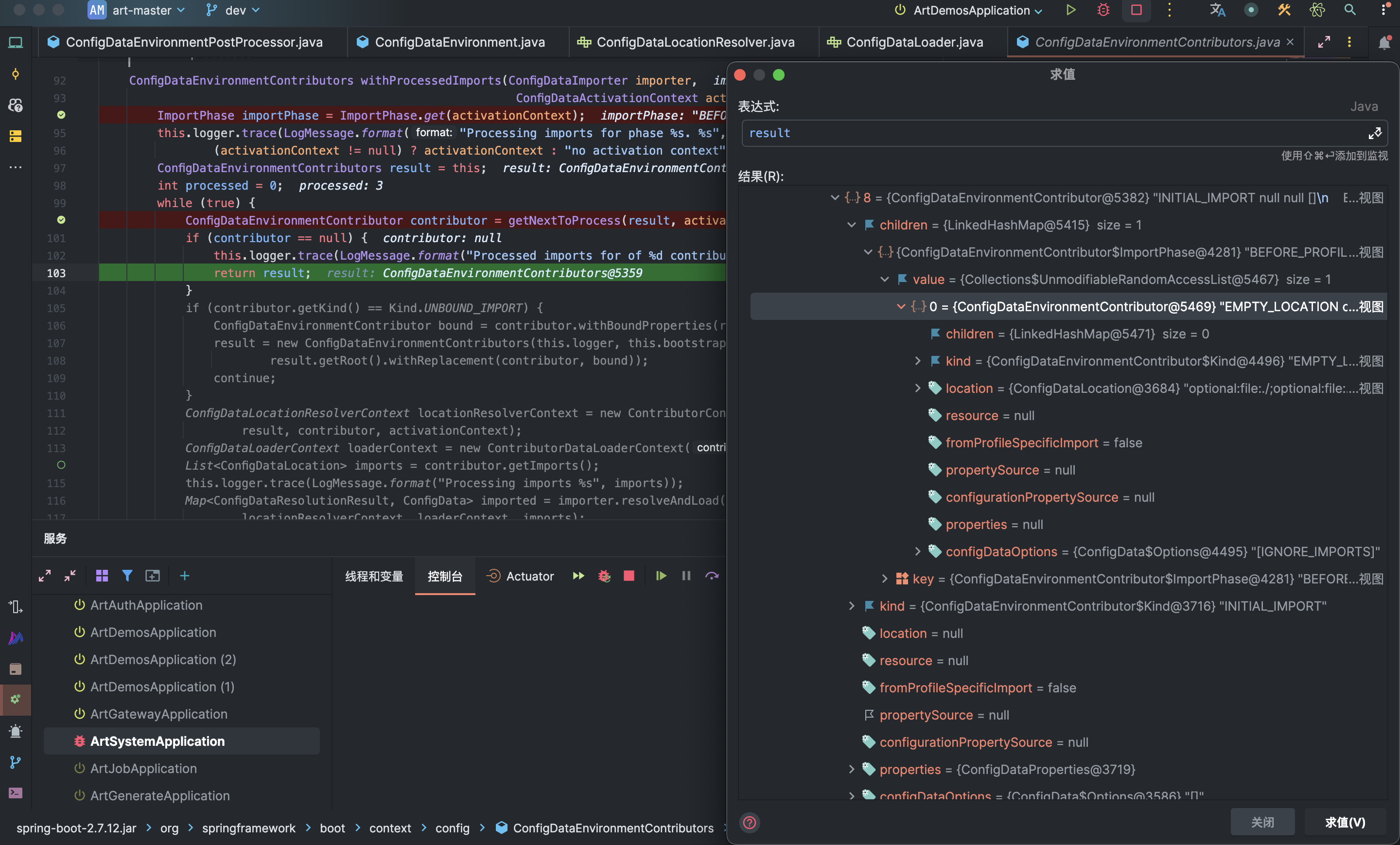
Task: Click the Pause icon in debug toolbar
Action: coord(686,576)
